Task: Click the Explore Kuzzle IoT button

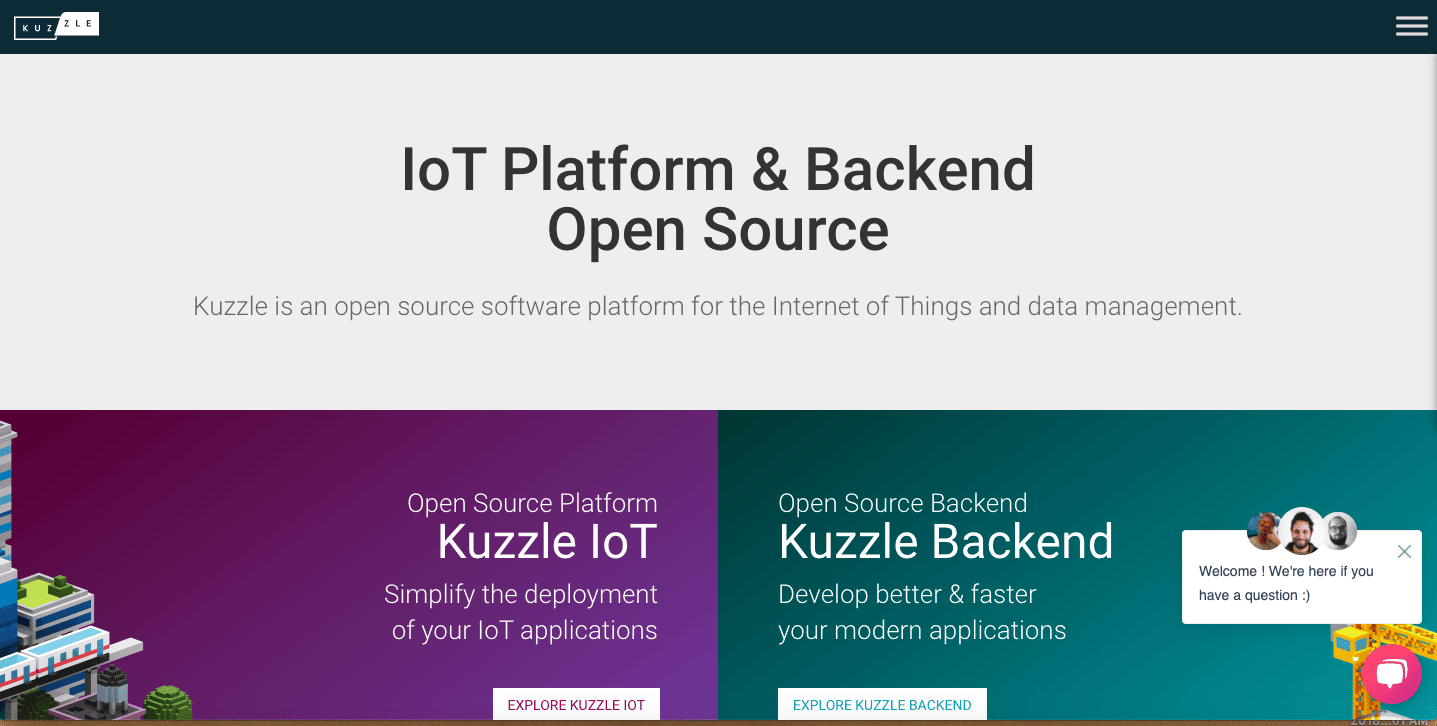Action: 576,704
